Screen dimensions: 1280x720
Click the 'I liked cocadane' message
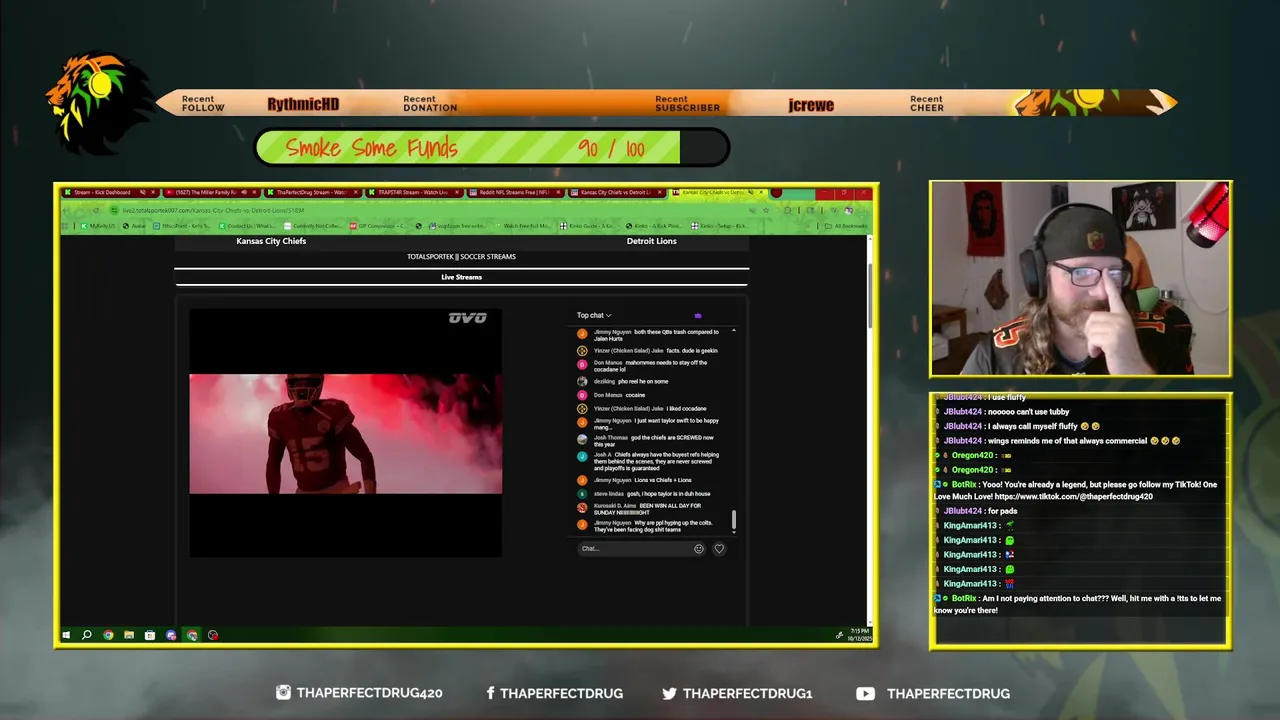pyautogui.click(x=686, y=409)
